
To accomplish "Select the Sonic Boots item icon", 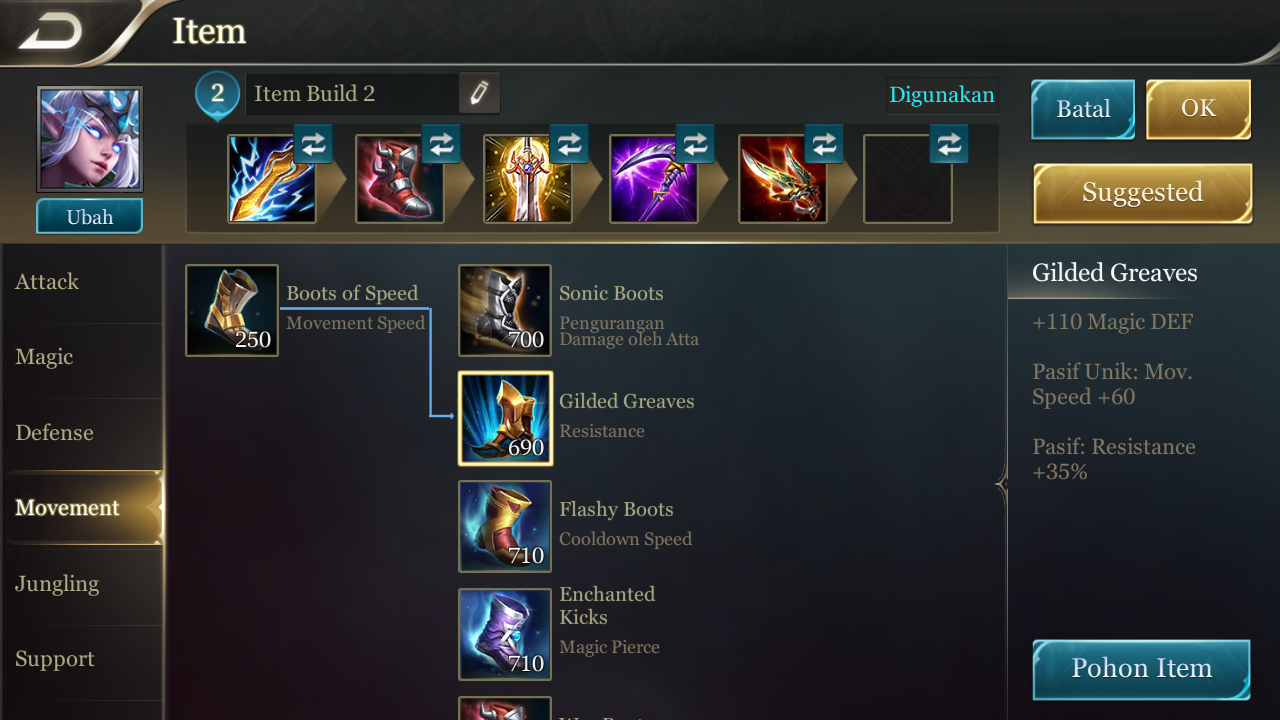I will 505,310.
